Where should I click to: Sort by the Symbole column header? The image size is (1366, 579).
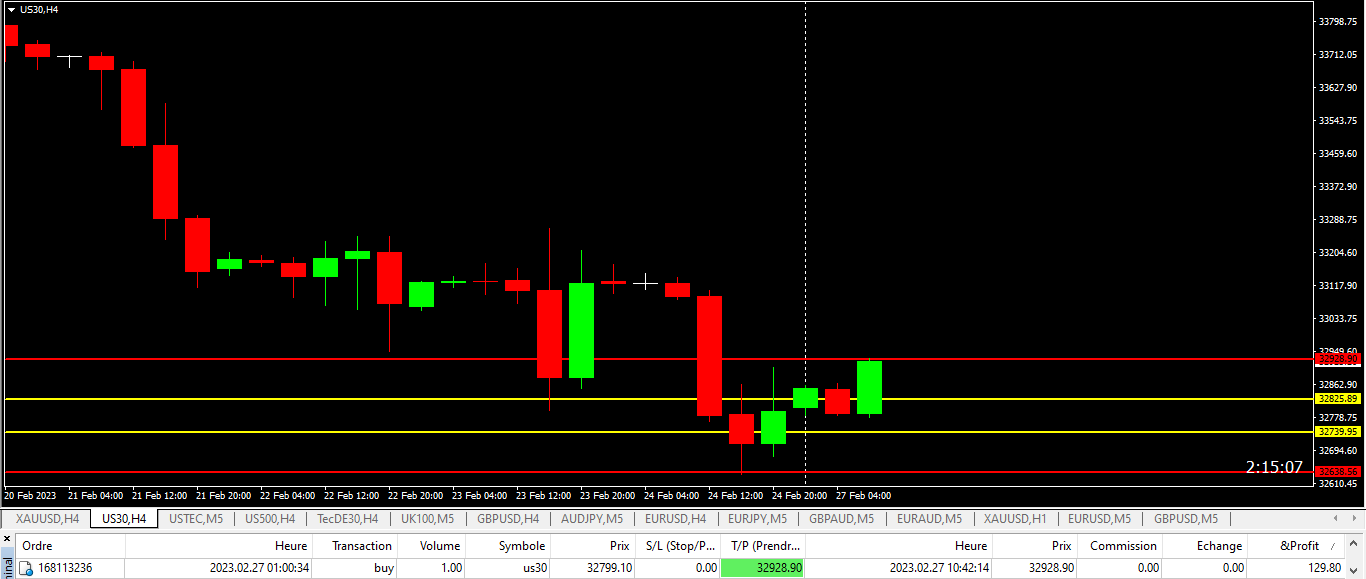coord(509,546)
